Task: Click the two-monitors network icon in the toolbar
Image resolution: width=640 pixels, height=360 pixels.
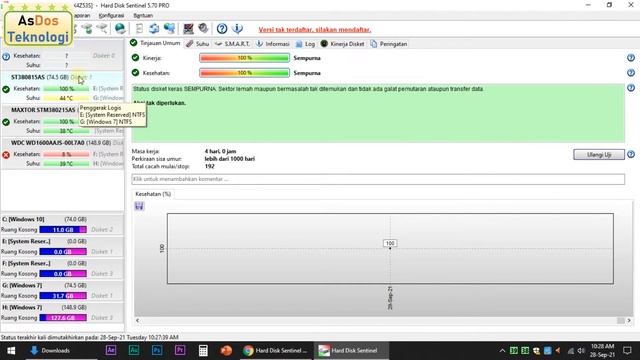Action: (169, 28)
